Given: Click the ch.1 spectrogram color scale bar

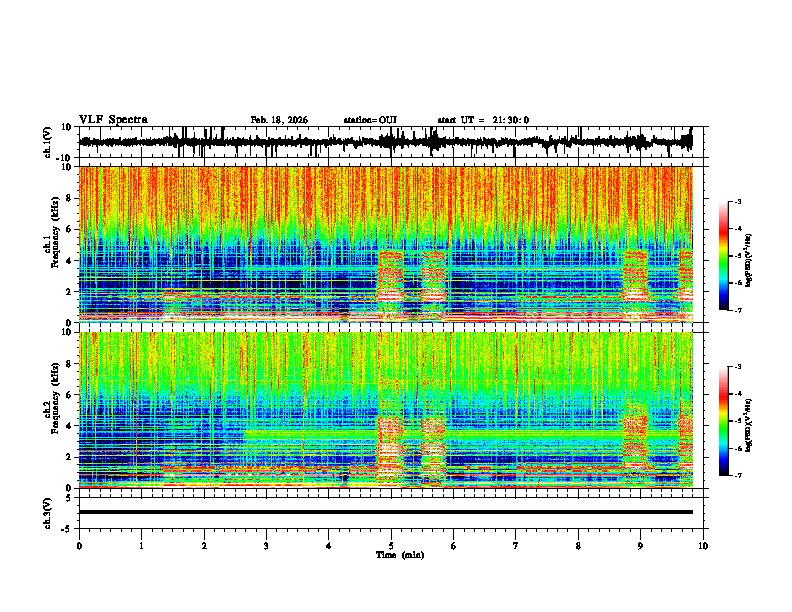Looking at the screenshot, I should coord(724,255).
